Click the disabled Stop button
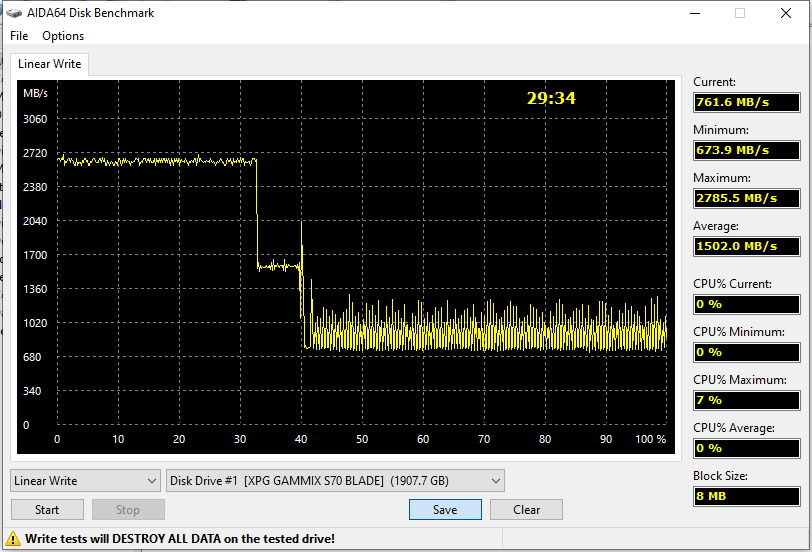 click(128, 510)
